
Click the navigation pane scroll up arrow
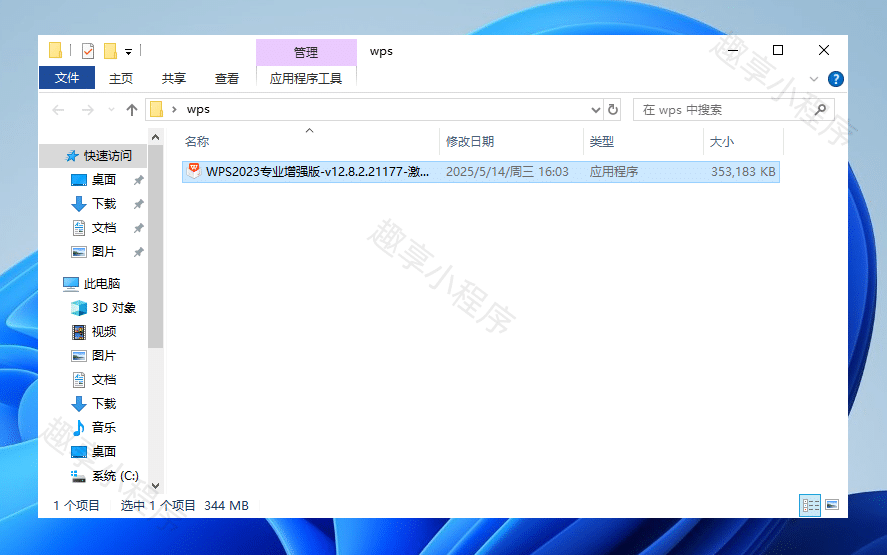[156, 137]
